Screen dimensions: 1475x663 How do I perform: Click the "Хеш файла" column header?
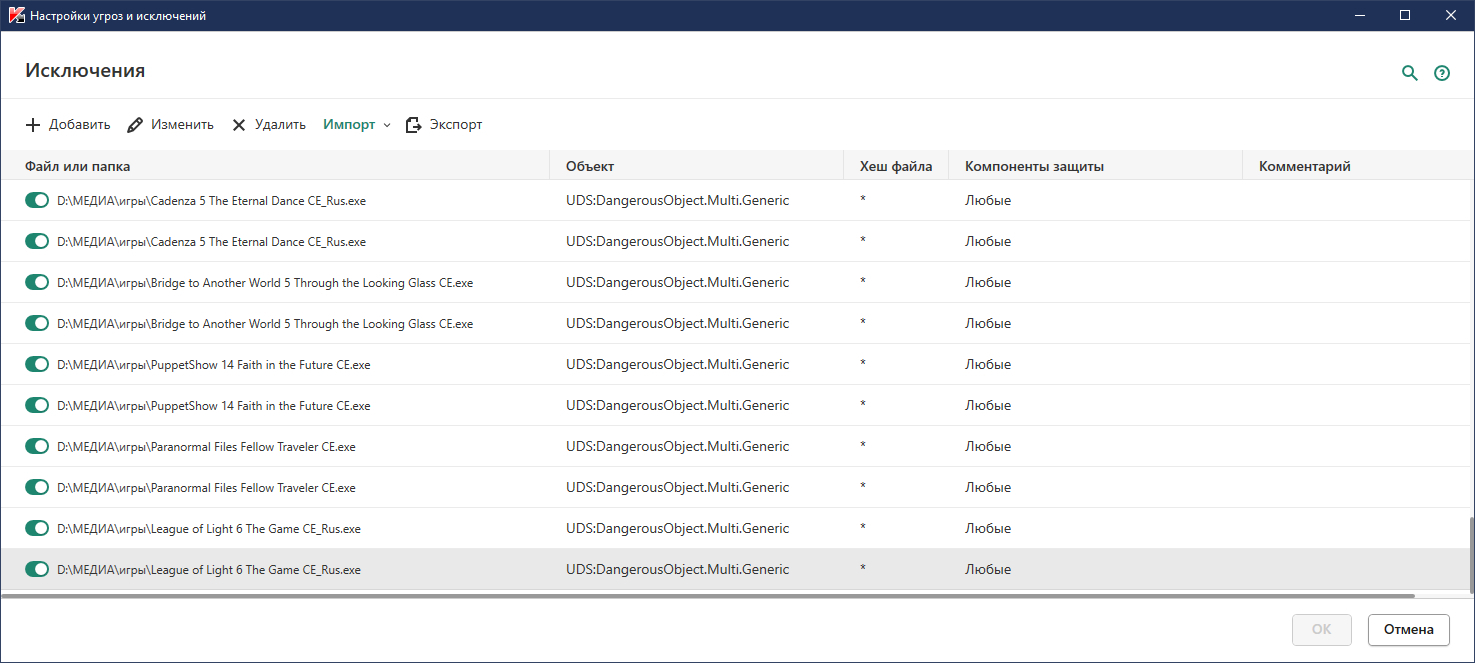click(x=896, y=166)
